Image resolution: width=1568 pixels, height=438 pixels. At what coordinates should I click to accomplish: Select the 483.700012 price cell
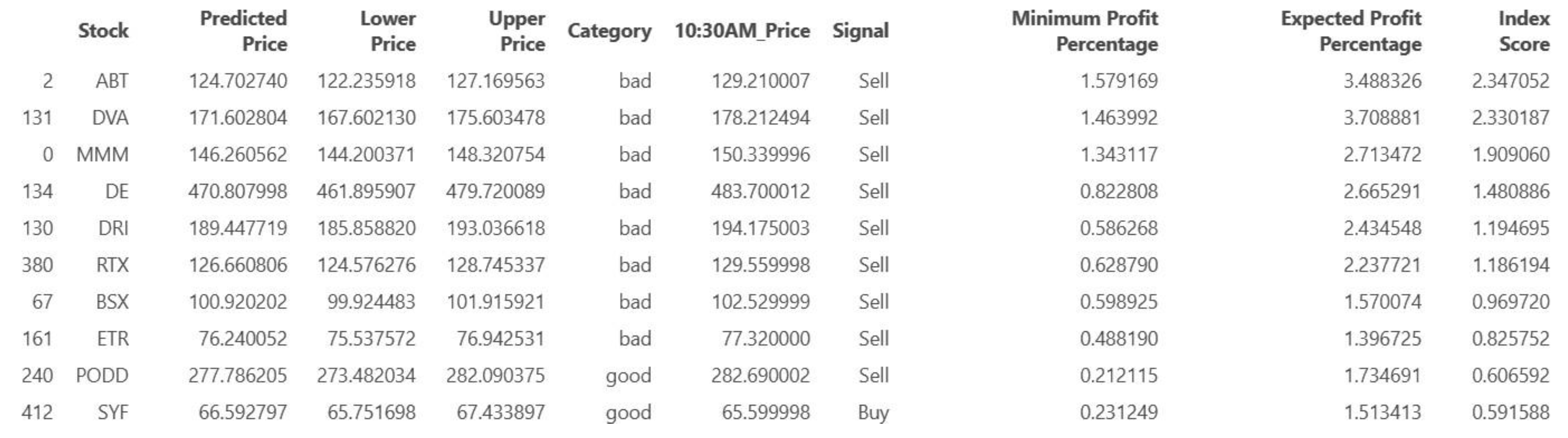(760, 192)
